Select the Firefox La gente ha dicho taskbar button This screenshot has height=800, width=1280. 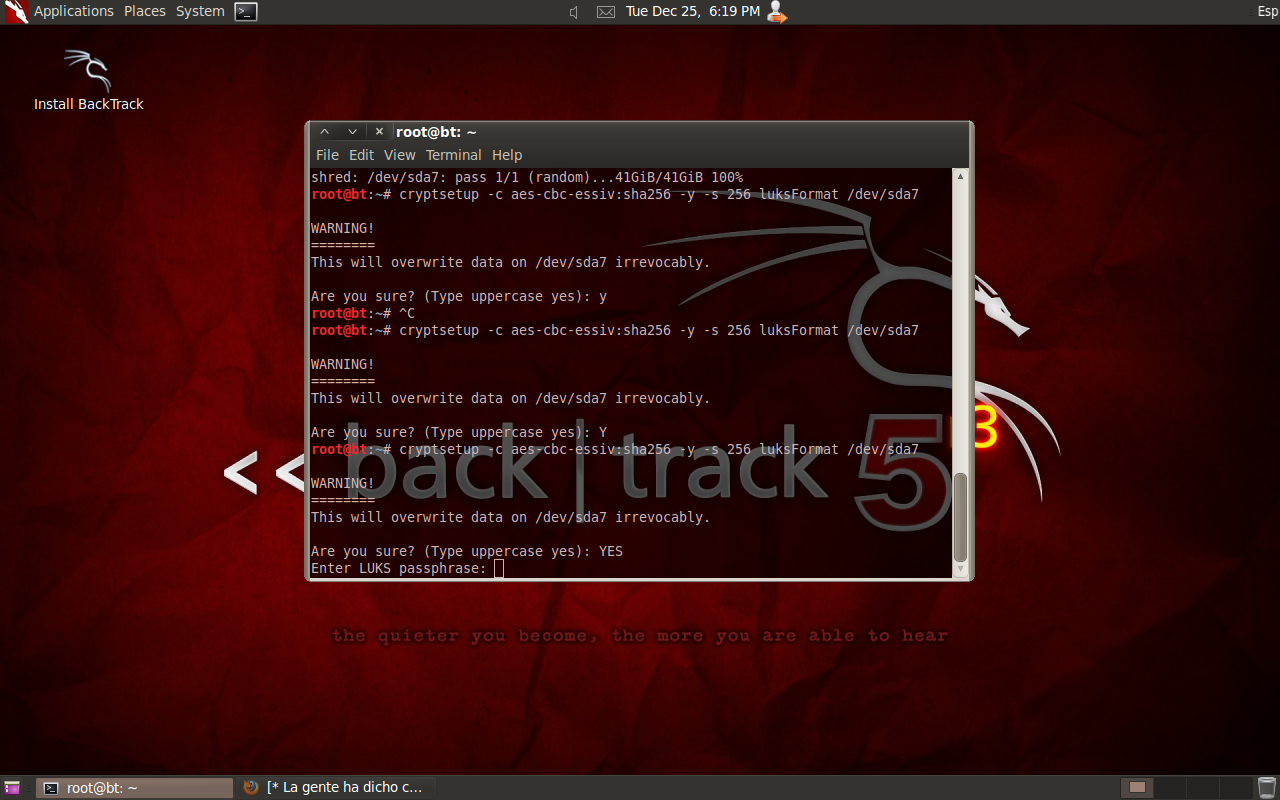pyautogui.click(x=336, y=788)
